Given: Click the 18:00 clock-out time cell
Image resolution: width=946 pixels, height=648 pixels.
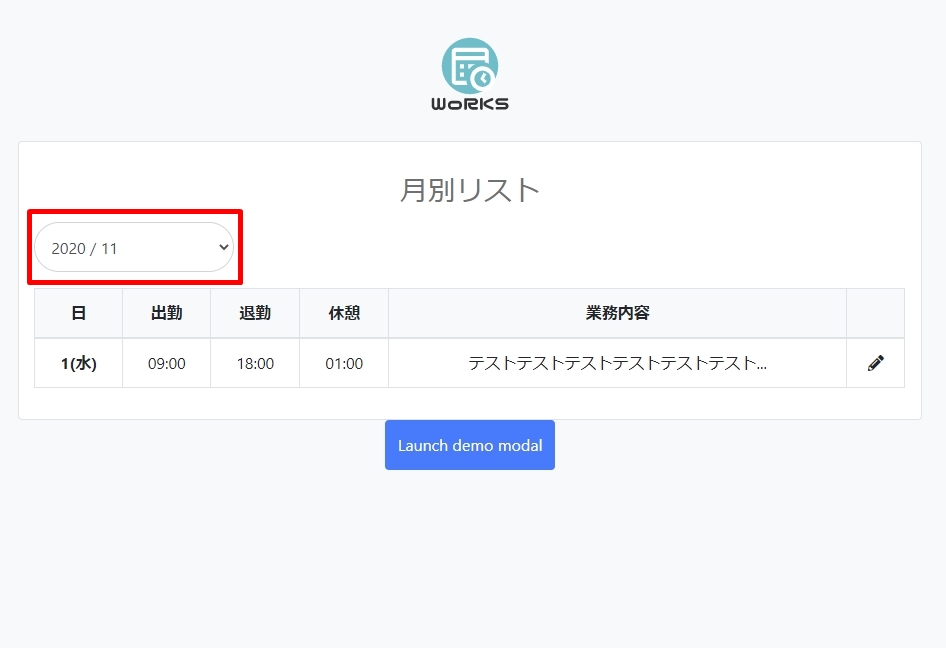Looking at the screenshot, I should [x=255, y=363].
